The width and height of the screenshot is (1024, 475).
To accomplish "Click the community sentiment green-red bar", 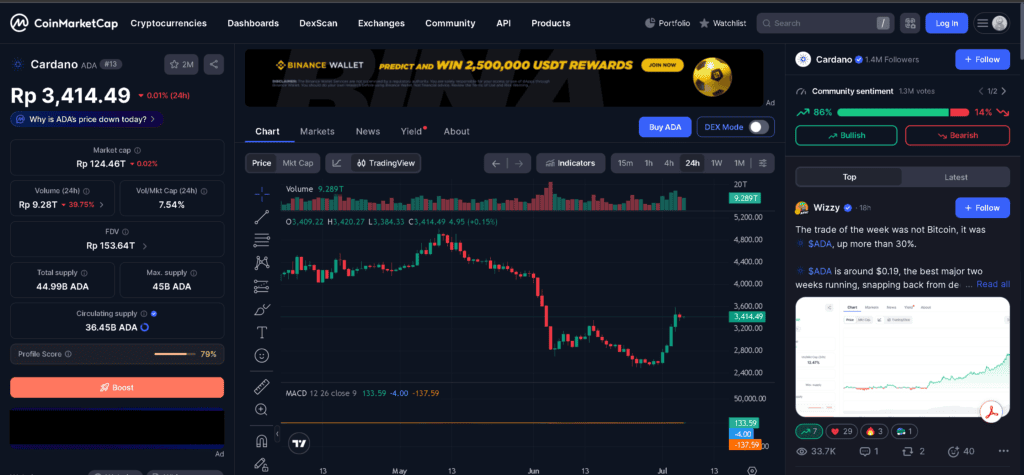I will pyautogui.click(x=903, y=112).
